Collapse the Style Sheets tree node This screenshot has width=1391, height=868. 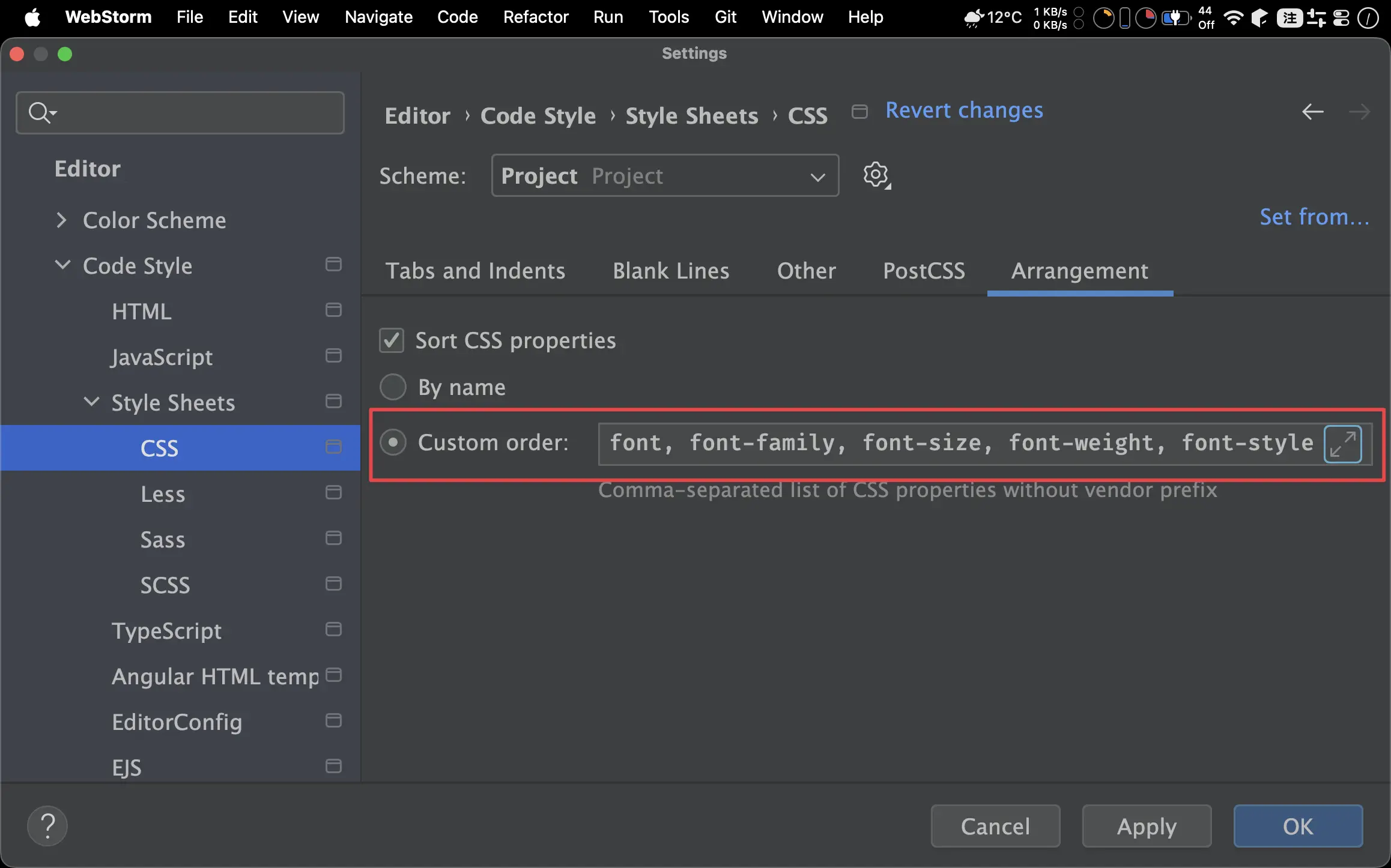pos(91,402)
